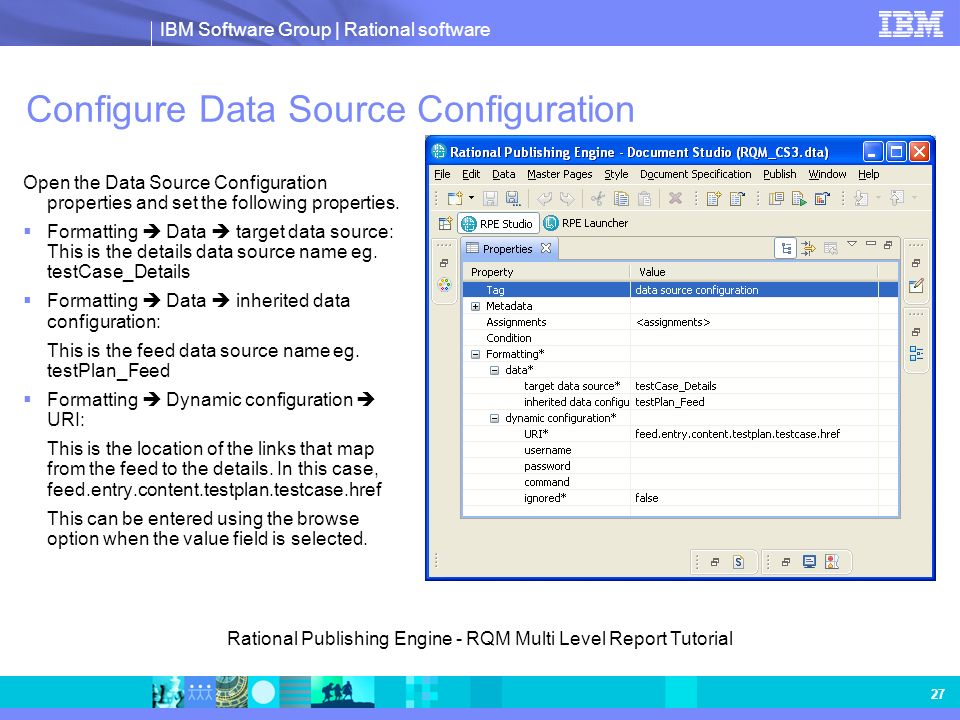The width and height of the screenshot is (960, 720).
Task: Click the back navigation toolbar icon
Action: (x=861, y=198)
